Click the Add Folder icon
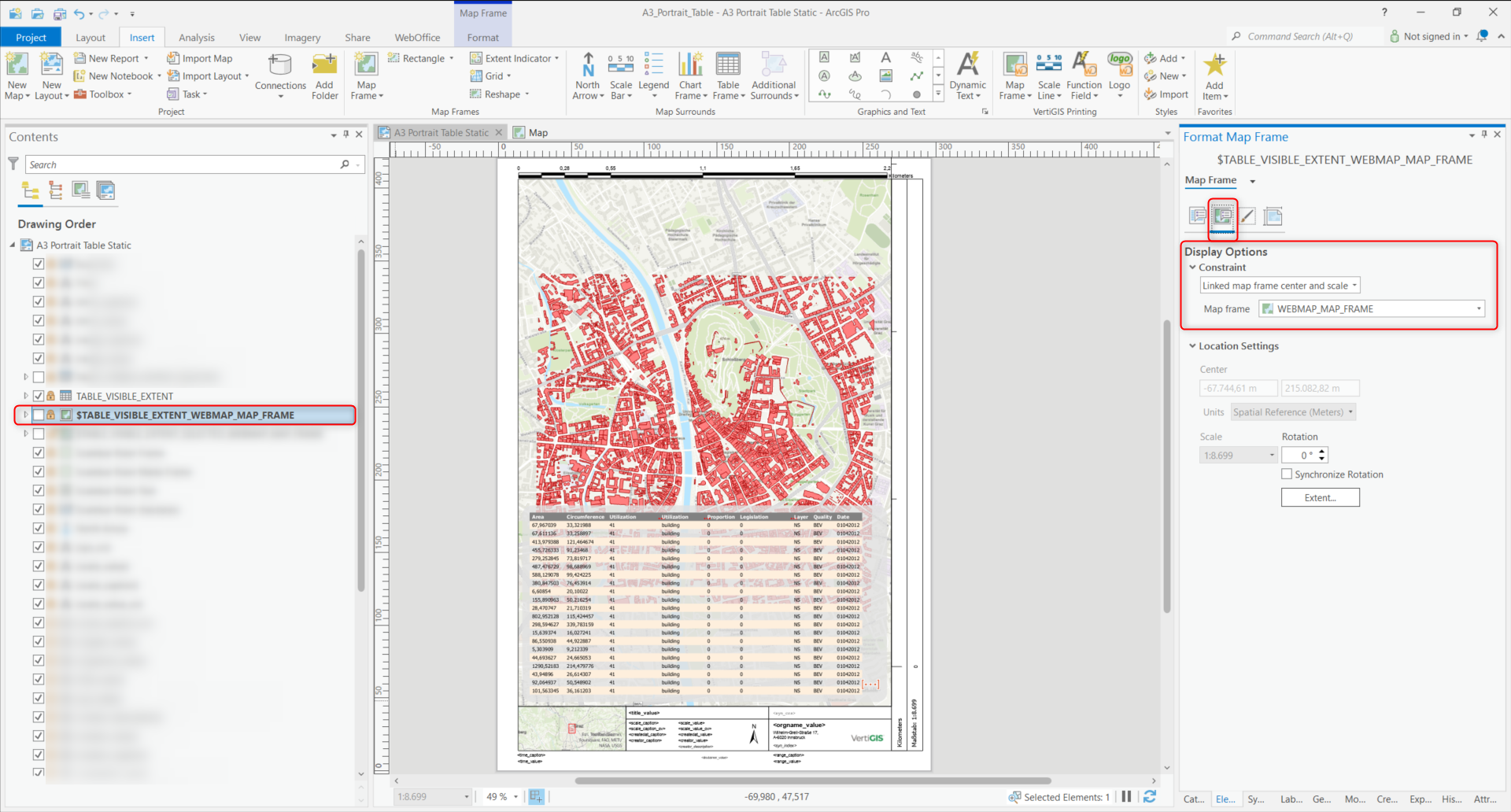 click(324, 66)
